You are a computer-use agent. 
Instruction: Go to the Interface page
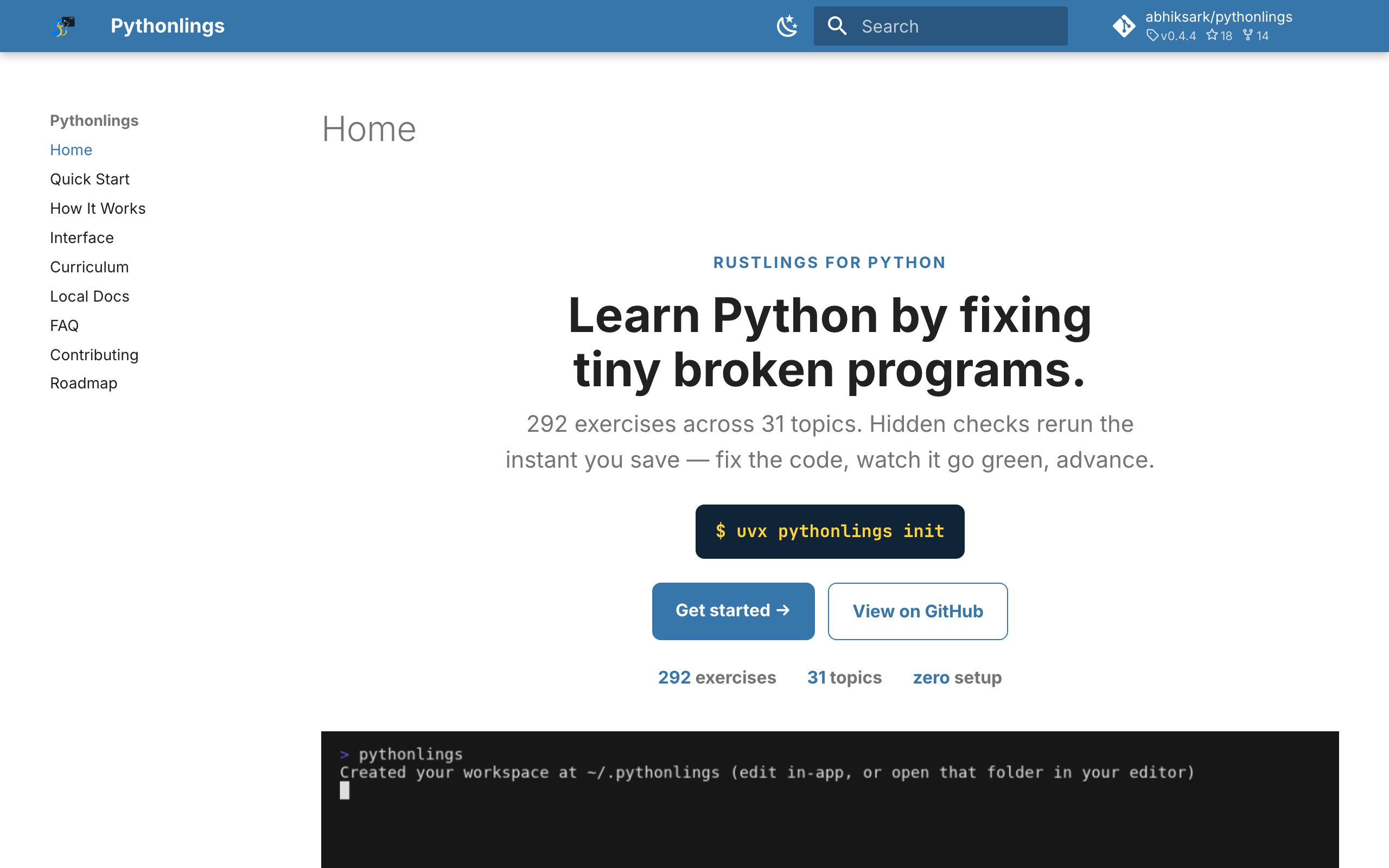tap(81, 238)
